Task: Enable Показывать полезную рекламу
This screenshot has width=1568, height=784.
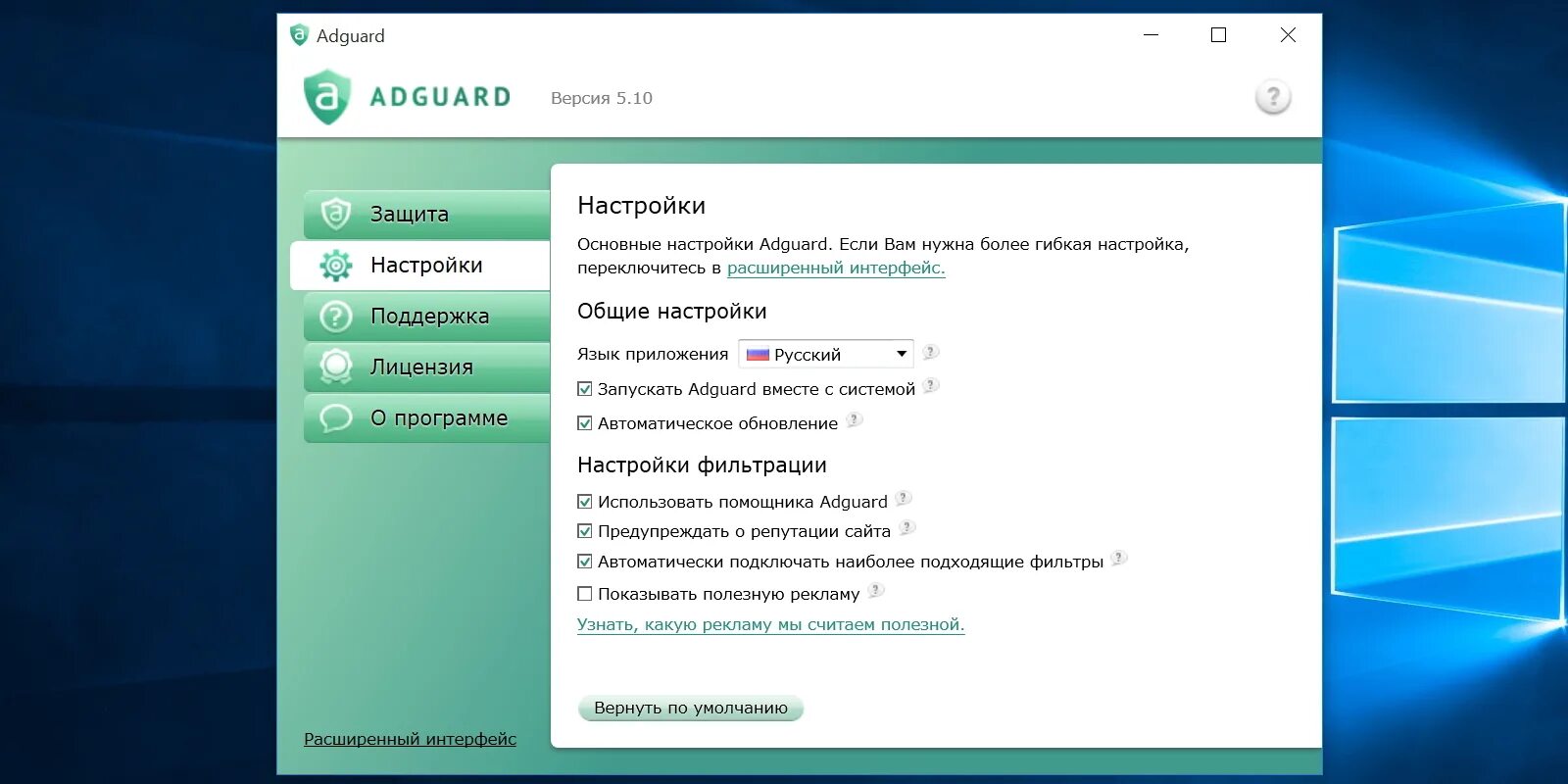Action: pos(585,594)
